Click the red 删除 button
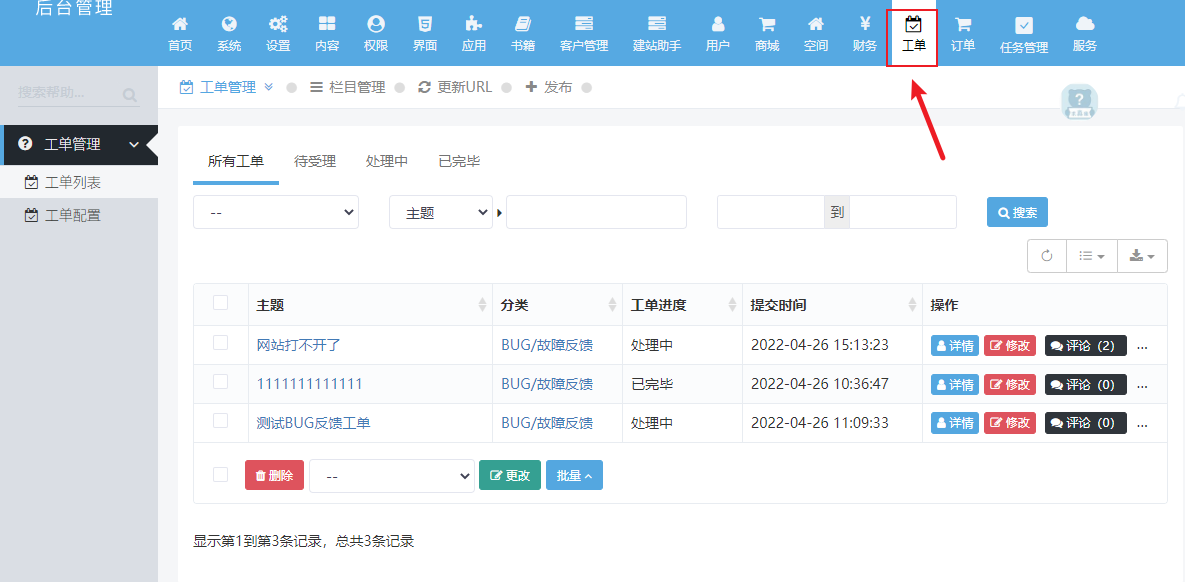1185x582 pixels. (274, 475)
